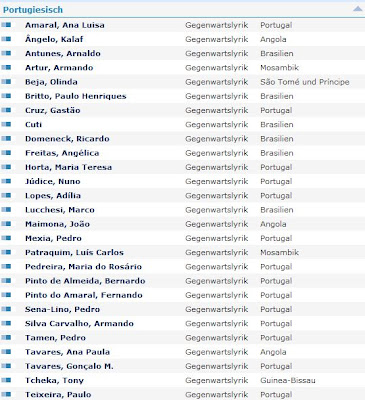Select Tavares, Gonçalo M. from the list
The height and width of the screenshot is (400, 365).
click(x=69, y=366)
